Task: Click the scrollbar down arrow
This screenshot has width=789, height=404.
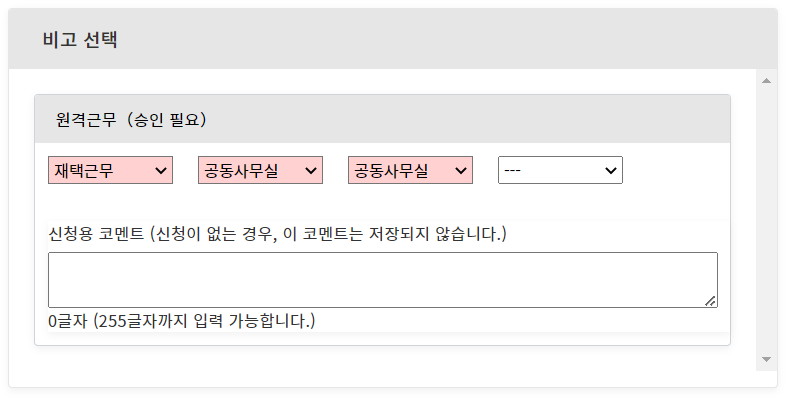Action: tap(766, 359)
